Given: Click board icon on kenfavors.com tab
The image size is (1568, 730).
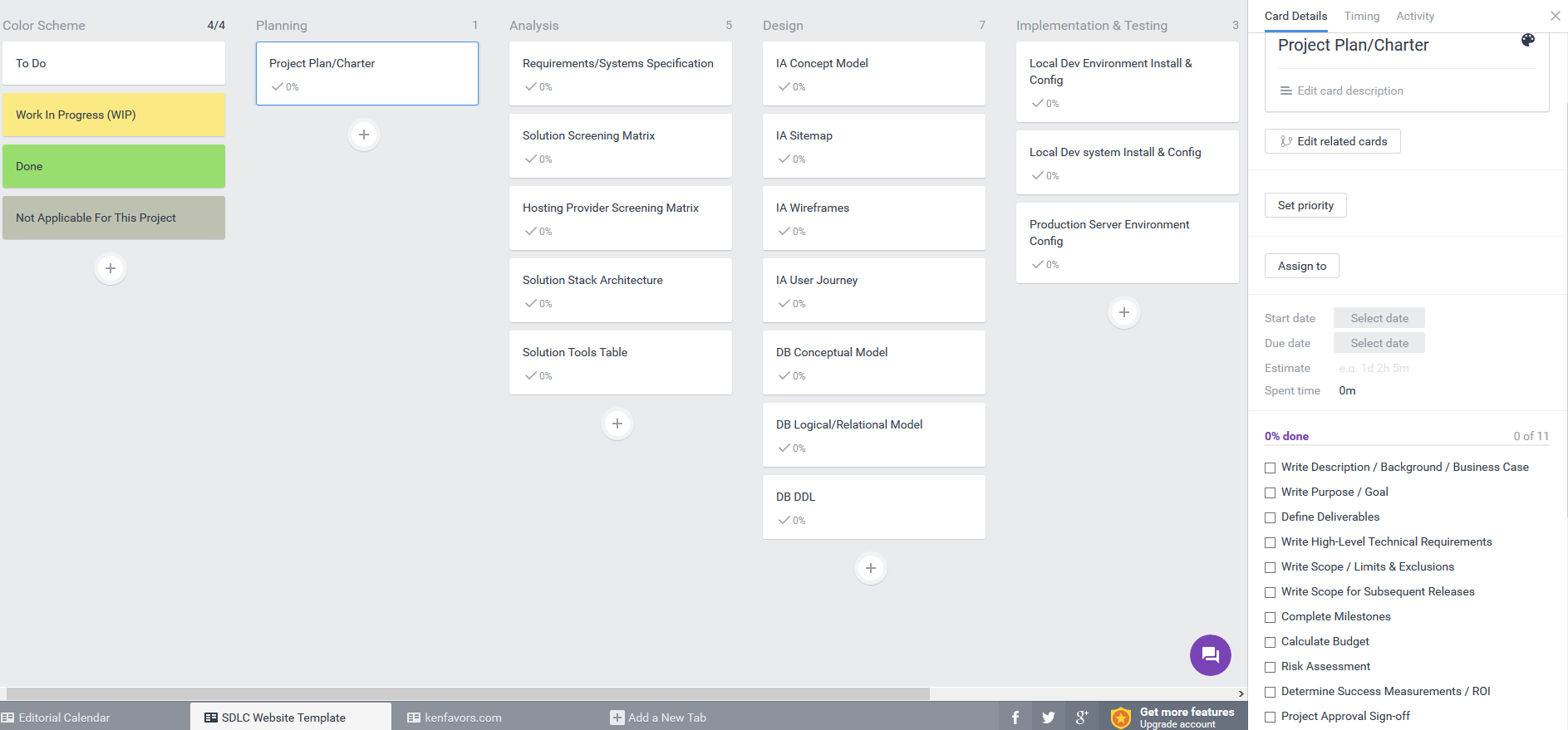Looking at the screenshot, I should [414, 718].
